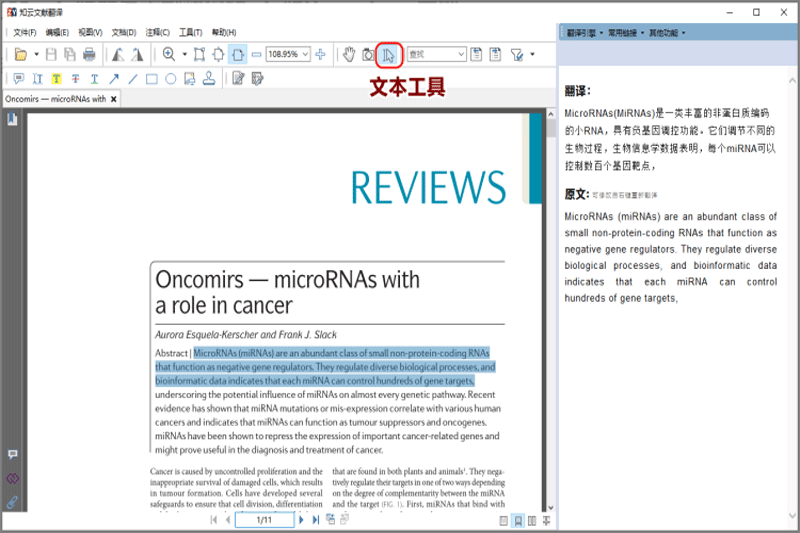Screen dimensions: 800x533
Task: Select the stamp annotation tool
Action: (x=209, y=78)
